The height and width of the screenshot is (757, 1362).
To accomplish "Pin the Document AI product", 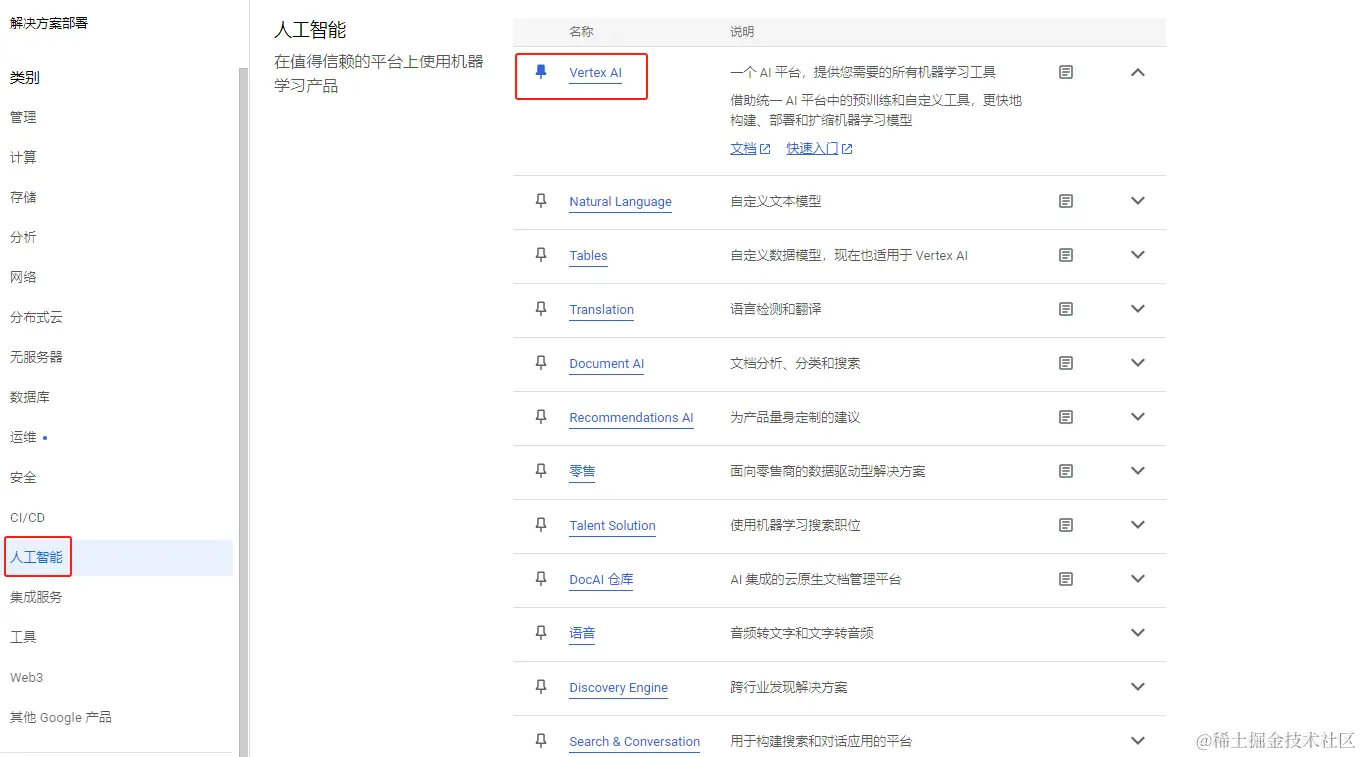I will pos(541,363).
